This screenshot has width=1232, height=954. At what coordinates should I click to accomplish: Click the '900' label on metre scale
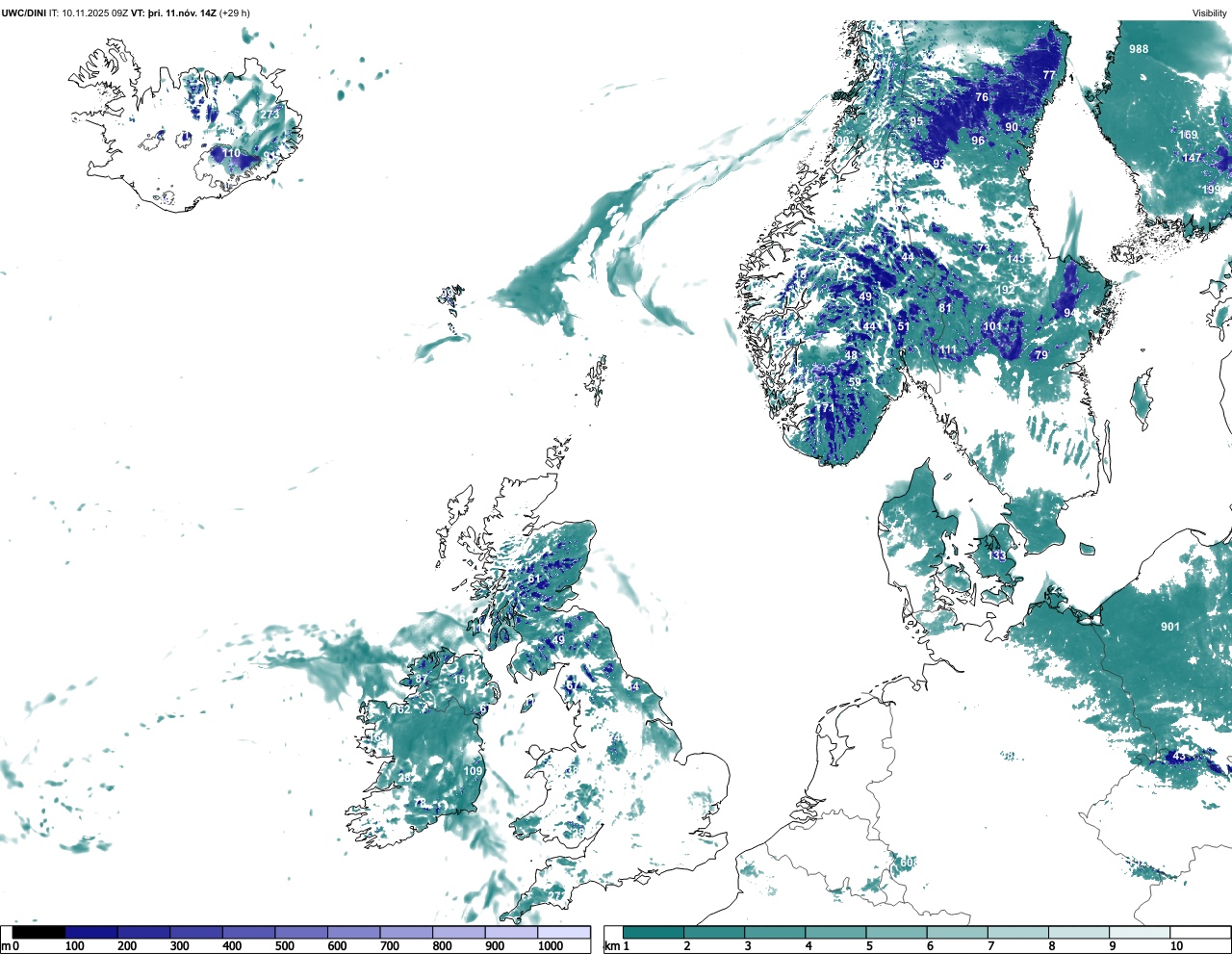tap(494, 946)
